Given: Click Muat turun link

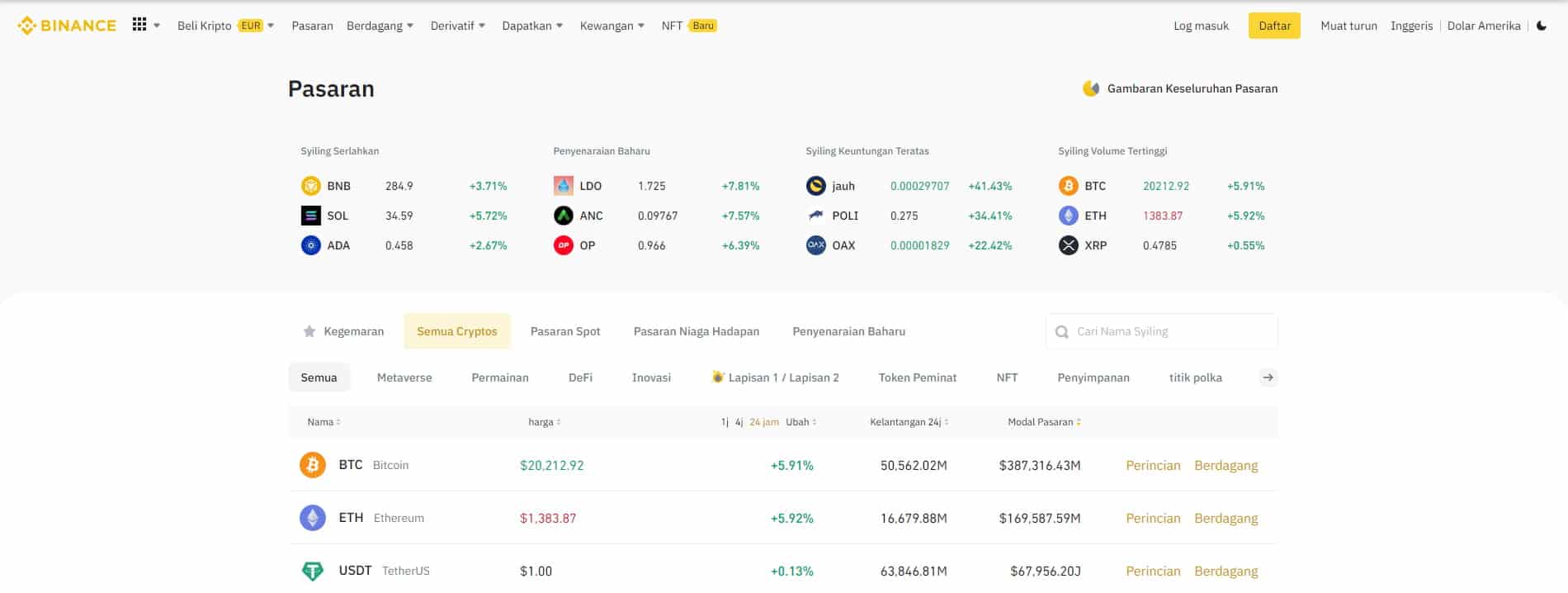Looking at the screenshot, I should point(1348,26).
